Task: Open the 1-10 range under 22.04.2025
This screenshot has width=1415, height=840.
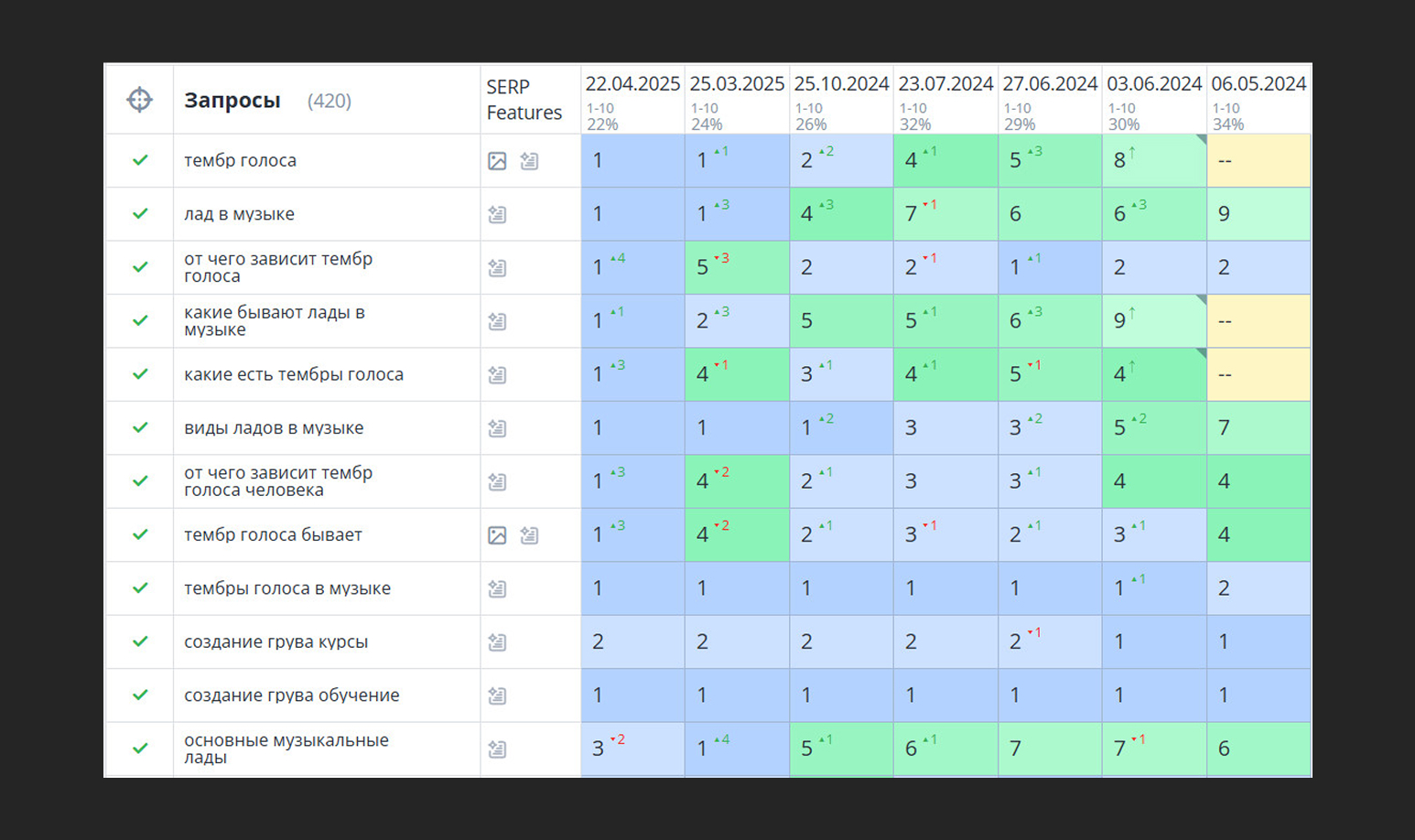Action: (600, 108)
